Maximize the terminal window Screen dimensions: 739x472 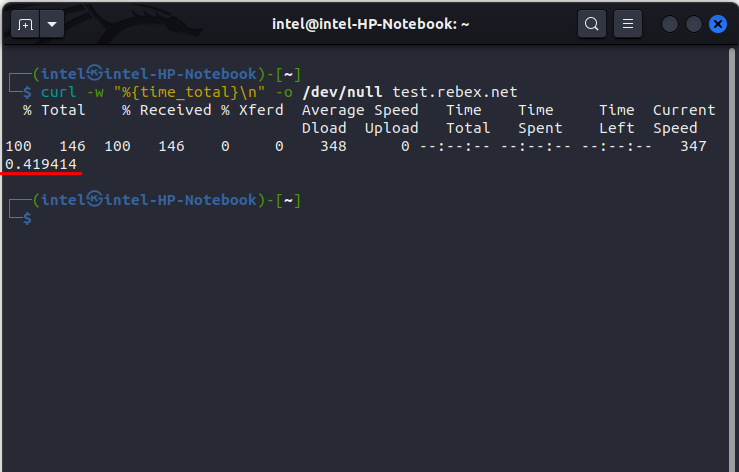(x=692, y=23)
